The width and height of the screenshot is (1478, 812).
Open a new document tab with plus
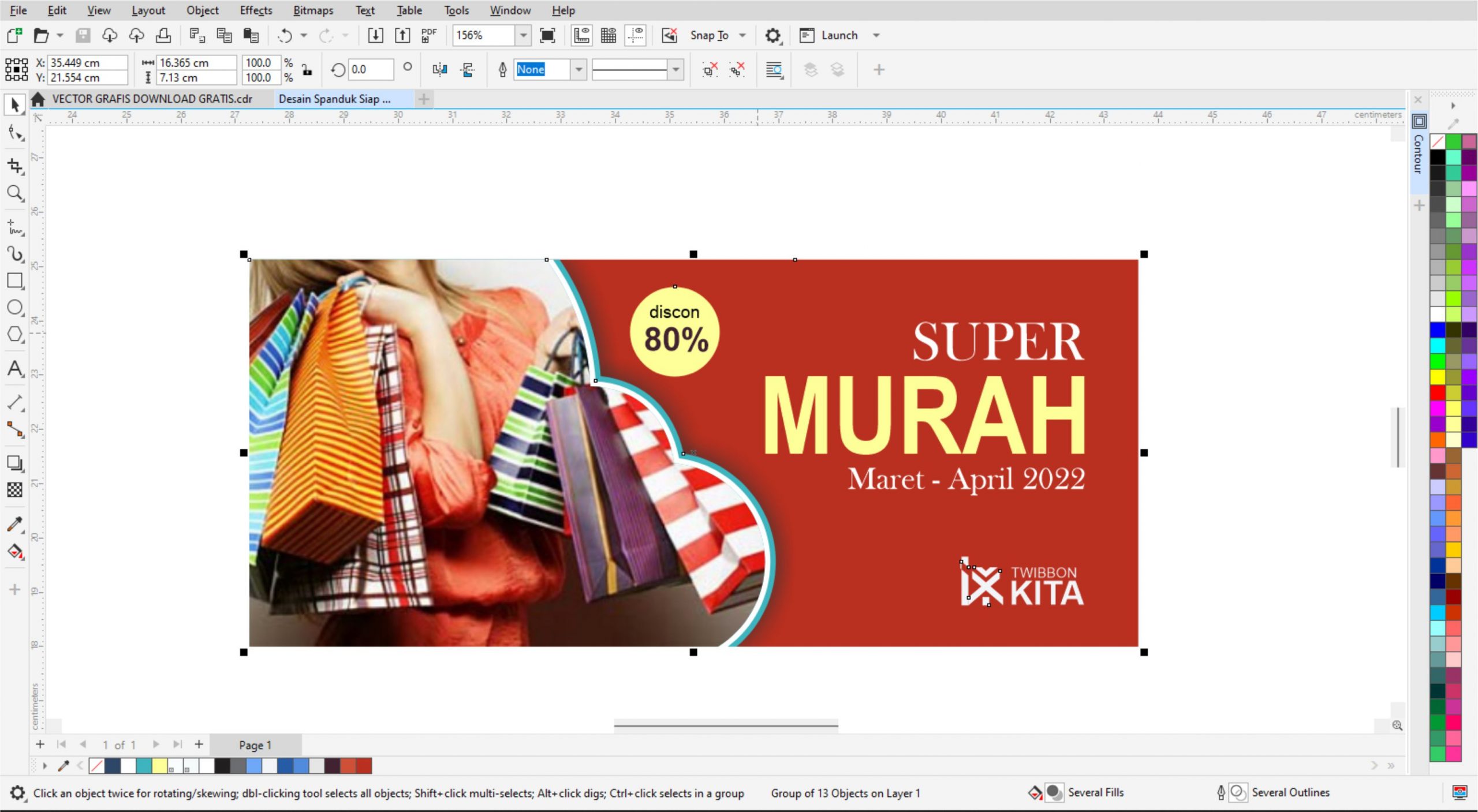(x=424, y=99)
